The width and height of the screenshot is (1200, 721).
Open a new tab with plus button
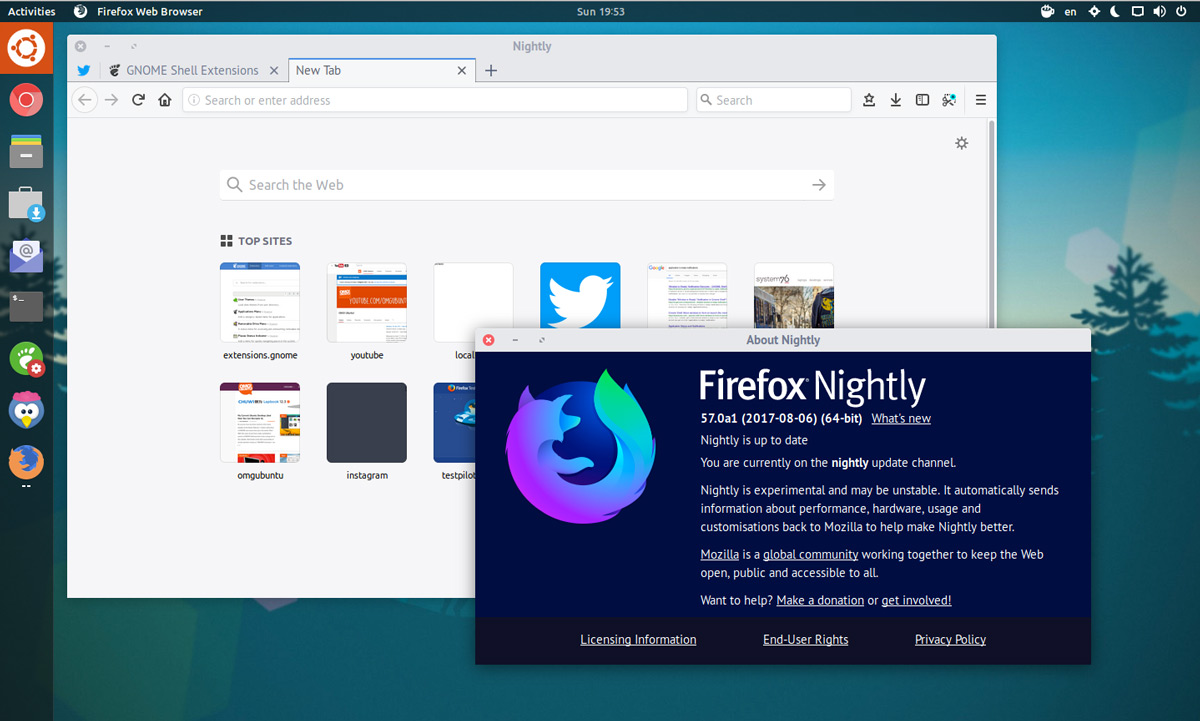pyautogui.click(x=491, y=70)
